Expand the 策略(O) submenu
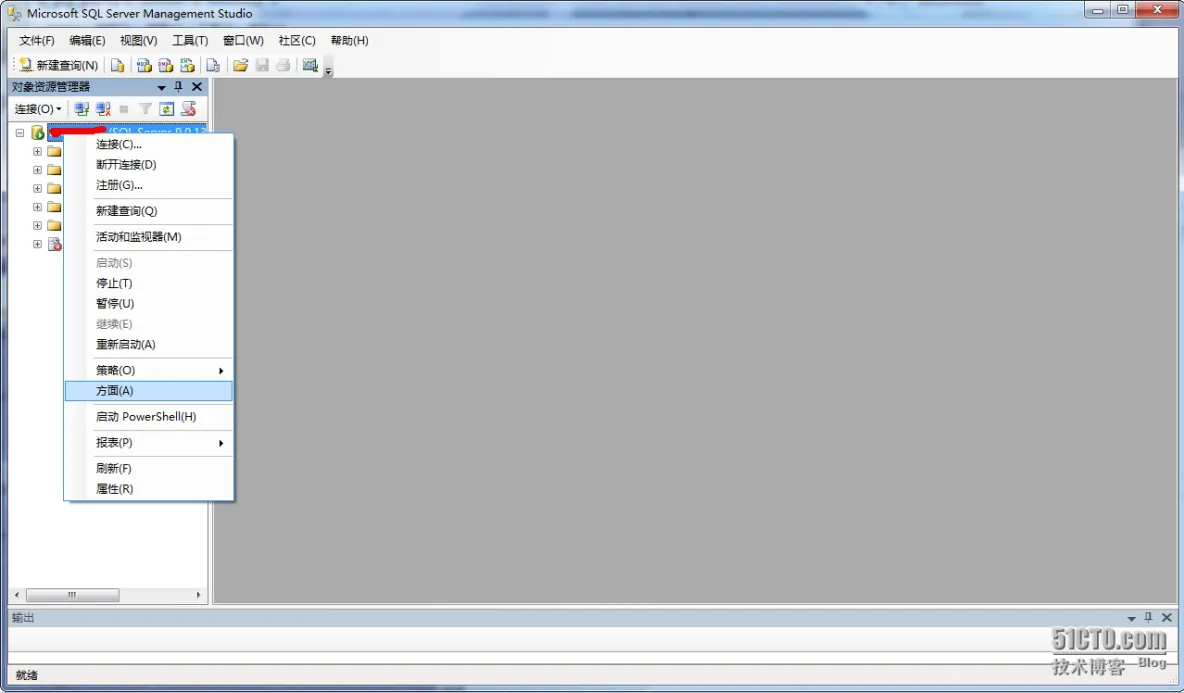This screenshot has width=1184, height=693. pyautogui.click(x=149, y=371)
